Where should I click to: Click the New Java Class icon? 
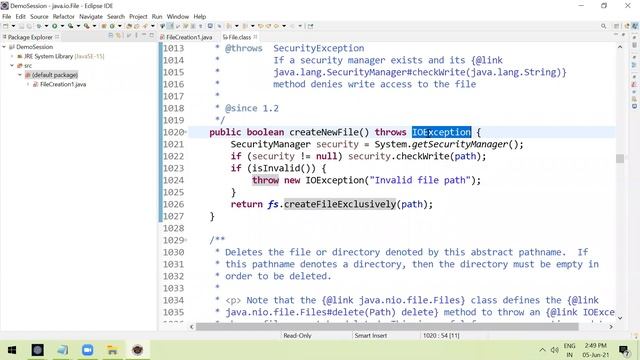tap(112, 26)
